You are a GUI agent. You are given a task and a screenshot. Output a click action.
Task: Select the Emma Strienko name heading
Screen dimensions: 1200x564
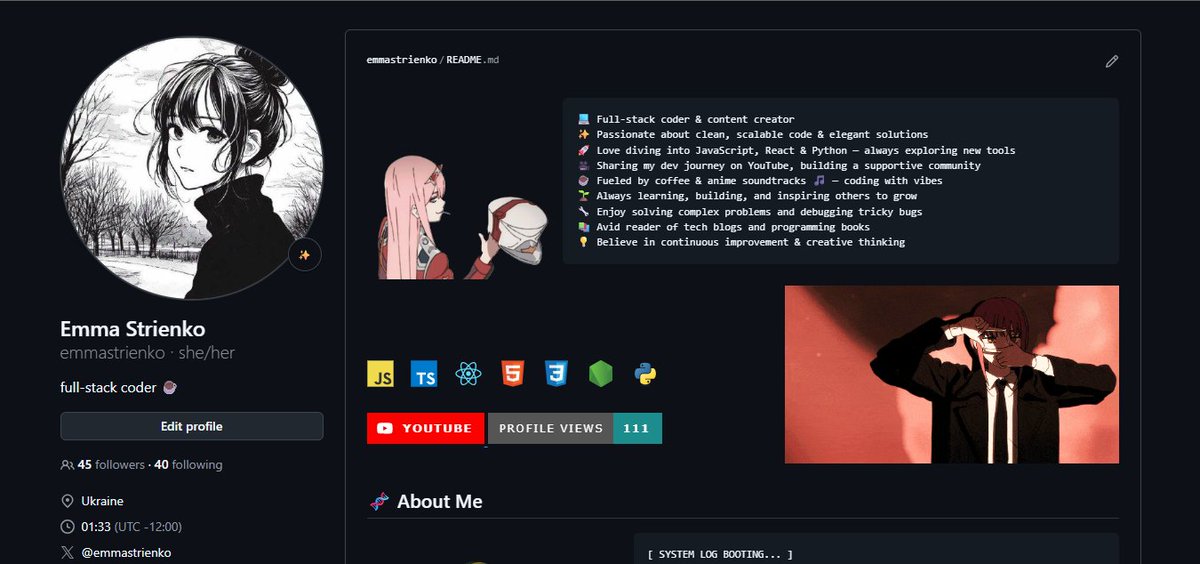pos(133,329)
